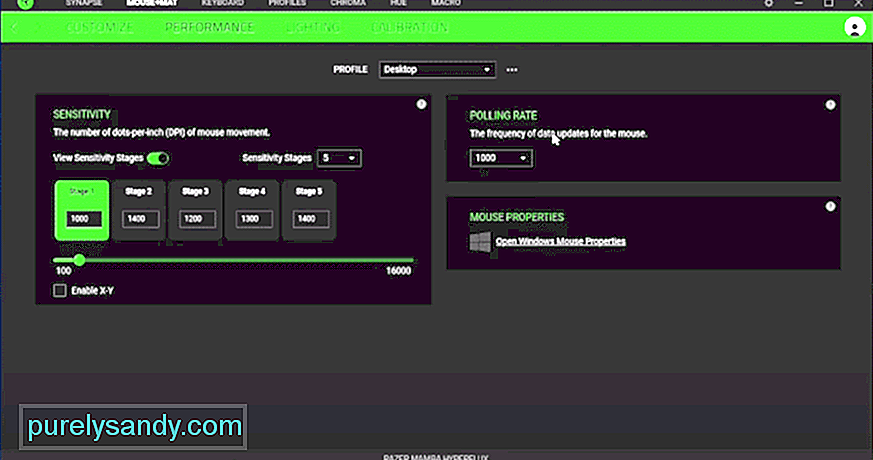The width and height of the screenshot is (873, 460).
Task: Click Stage 4 DPI value field
Action: (x=254, y=219)
